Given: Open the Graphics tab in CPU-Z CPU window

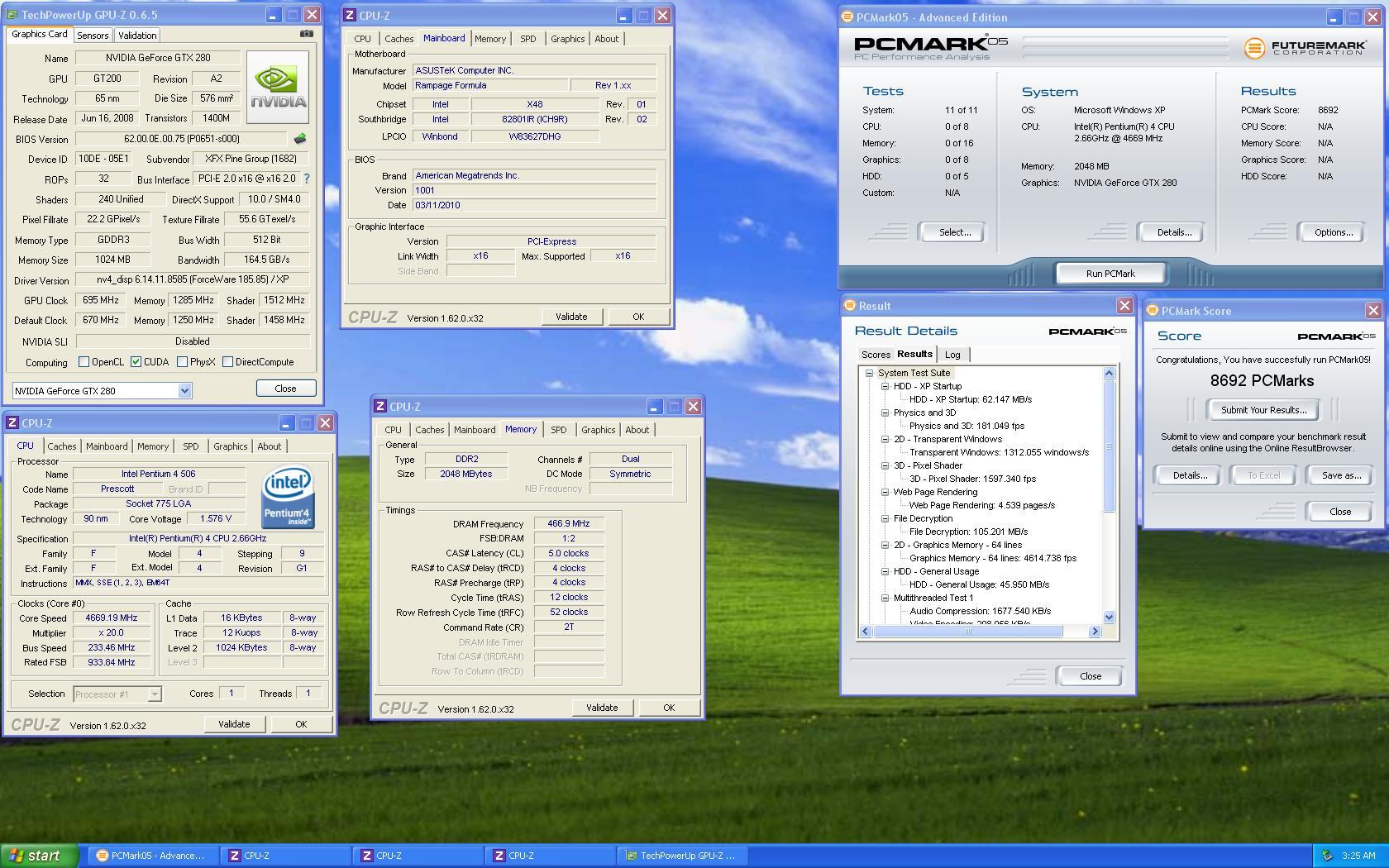Looking at the screenshot, I should coord(230,446).
